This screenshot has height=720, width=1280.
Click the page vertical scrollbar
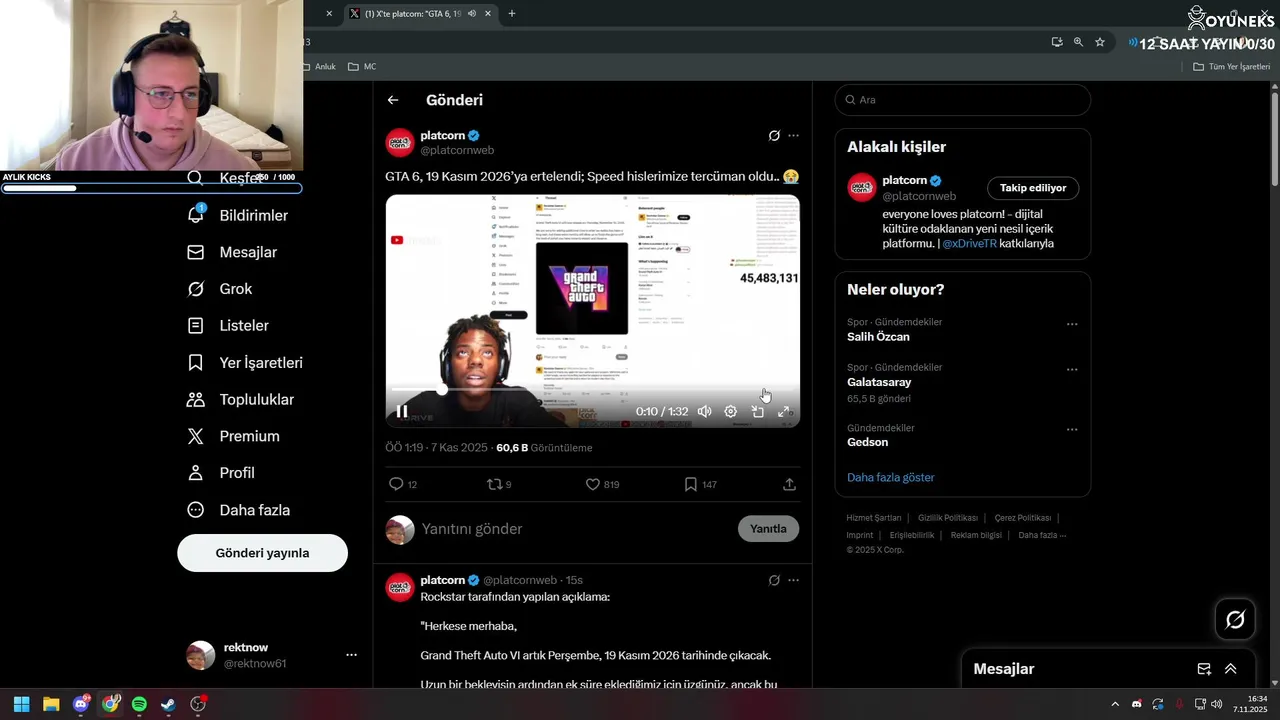1275,138
